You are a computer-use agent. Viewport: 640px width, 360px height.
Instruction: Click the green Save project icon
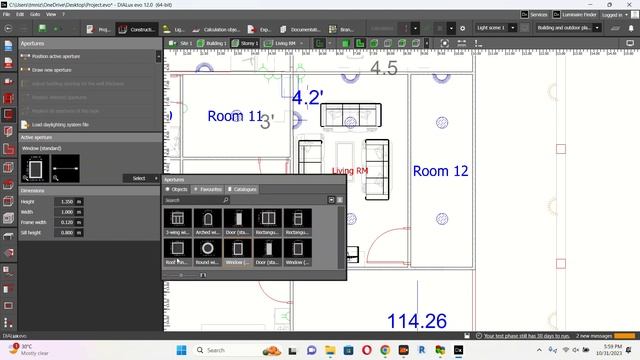coord(42,29)
